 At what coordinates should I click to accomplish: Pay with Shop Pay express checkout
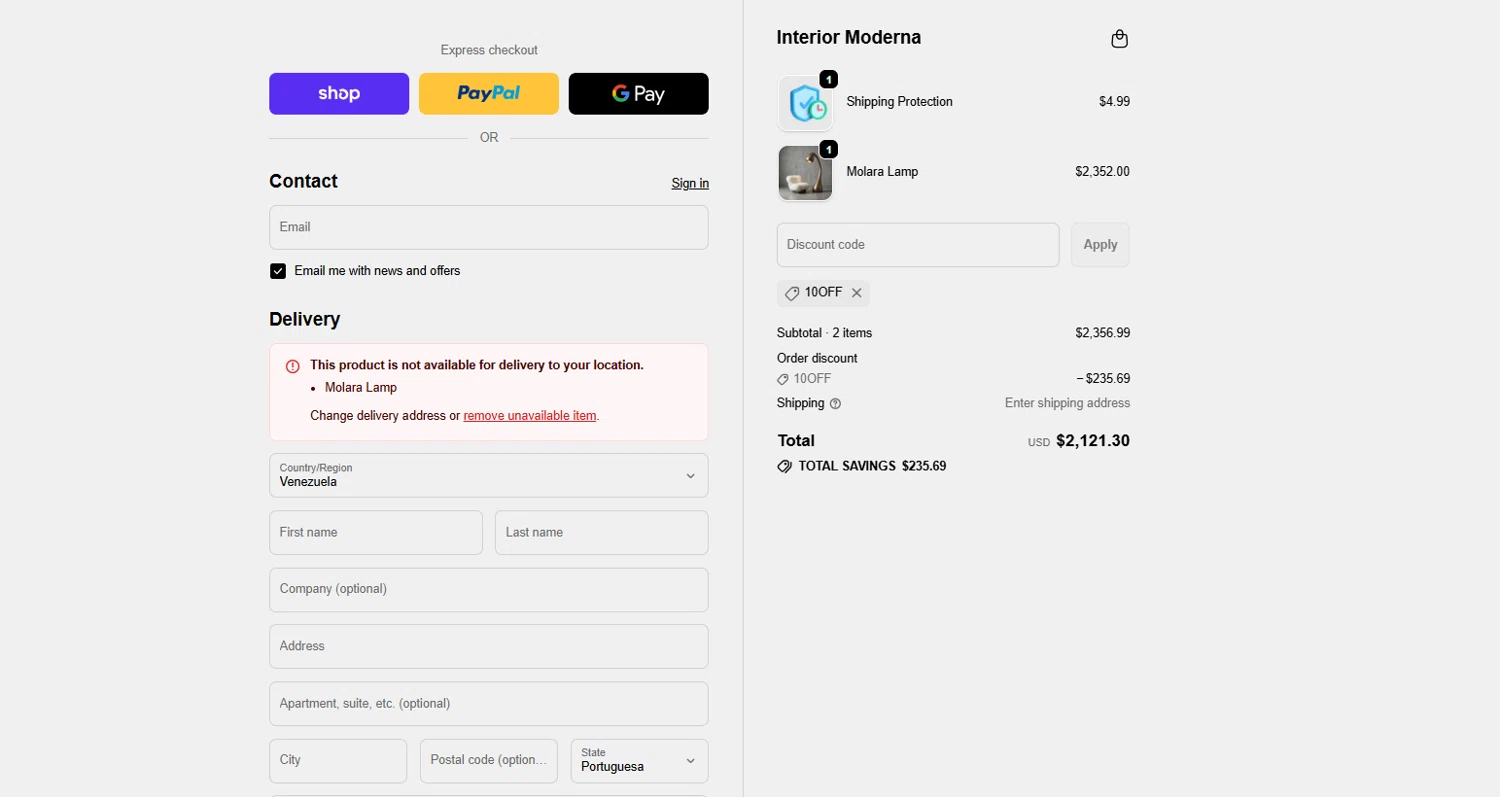[x=339, y=94]
